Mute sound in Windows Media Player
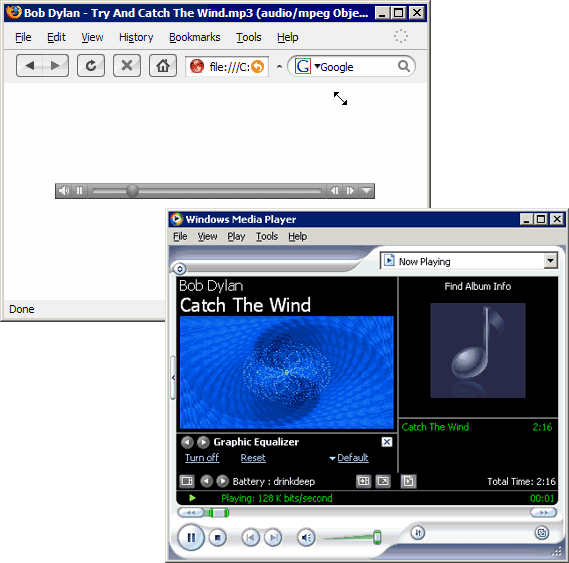This screenshot has height=563, width=569. (x=306, y=538)
